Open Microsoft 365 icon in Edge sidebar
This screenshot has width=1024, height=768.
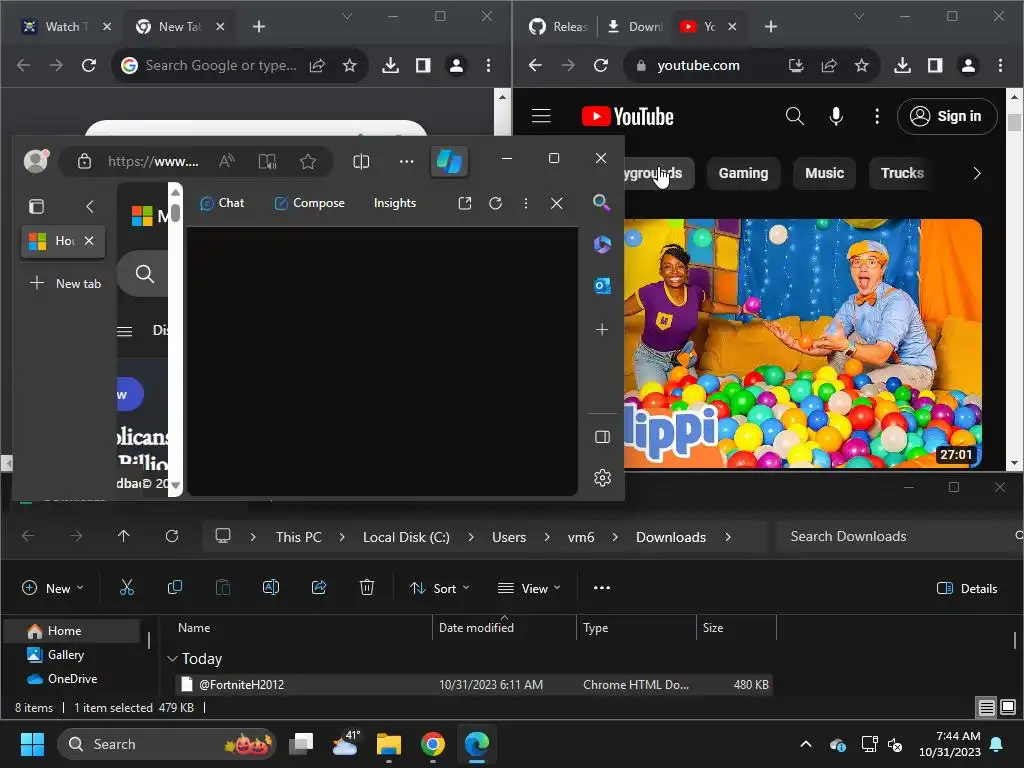coord(601,244)
